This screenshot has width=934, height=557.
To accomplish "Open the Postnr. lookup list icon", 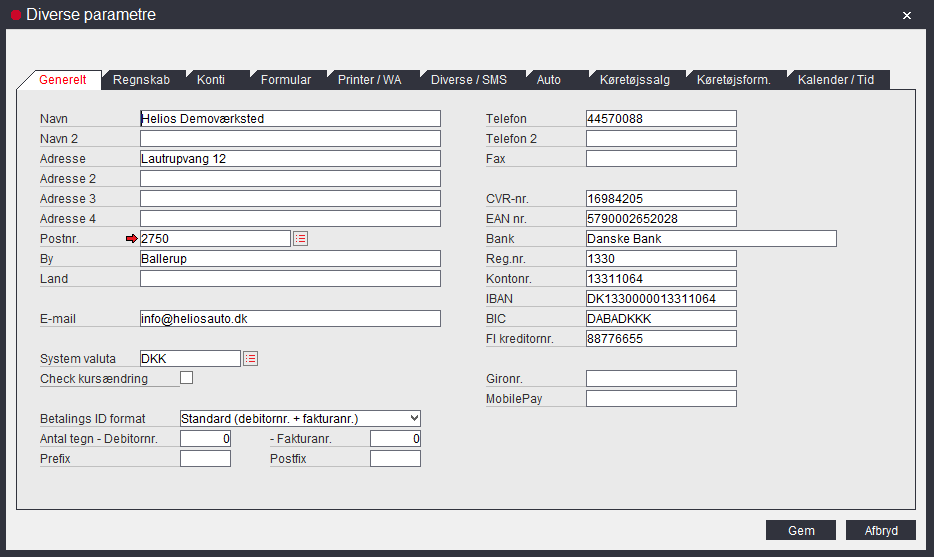I will tap(300, 239).
